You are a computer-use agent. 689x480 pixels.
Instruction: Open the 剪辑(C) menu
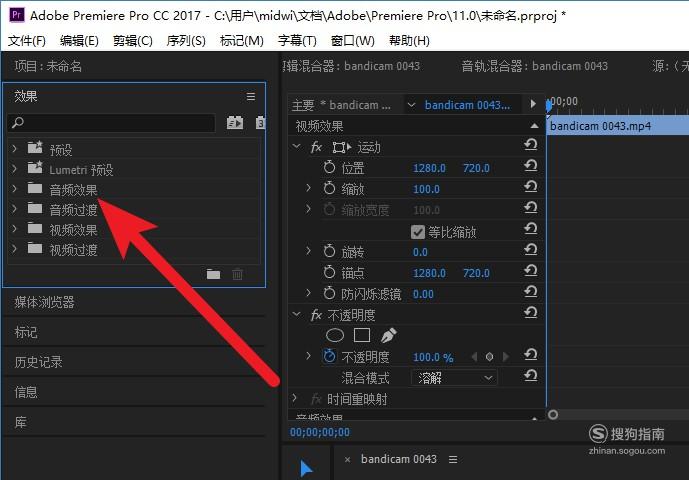pos(133,41)
